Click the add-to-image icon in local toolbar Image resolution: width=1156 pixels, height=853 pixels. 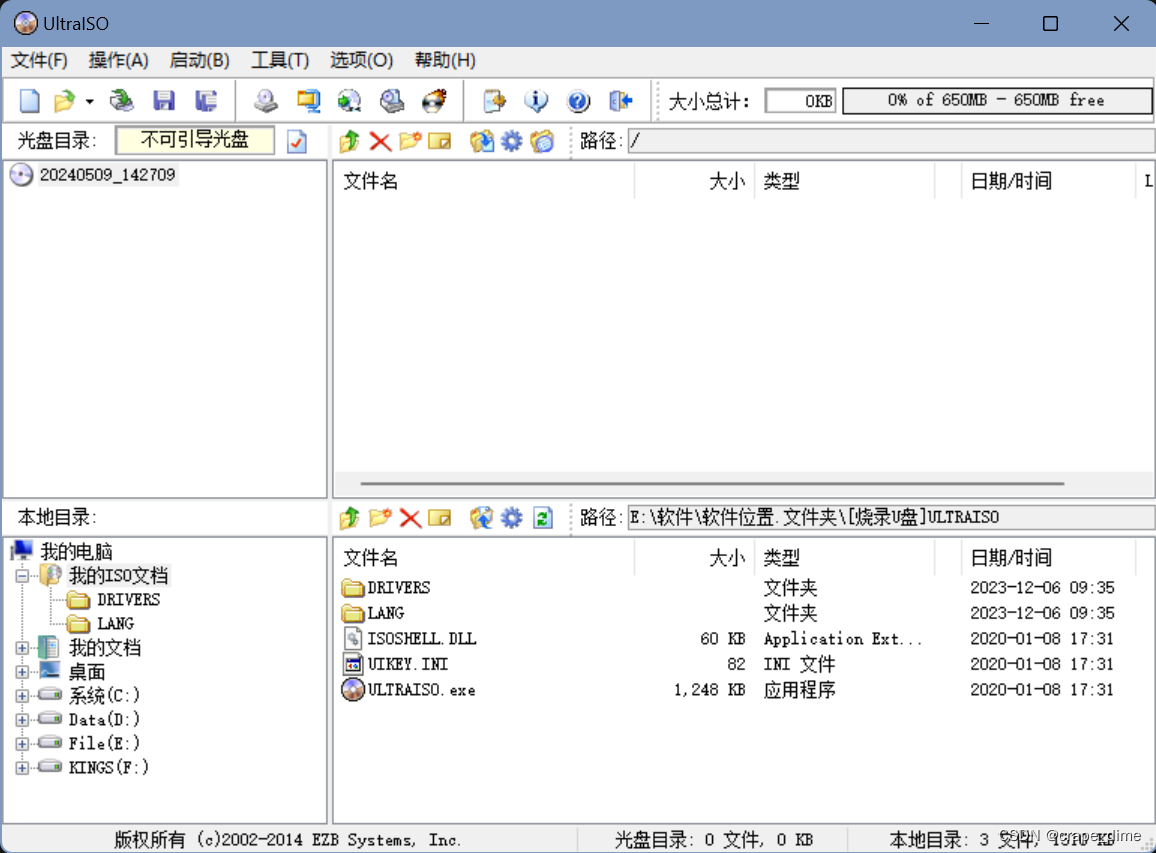pyautogui.click(x=481, y=518)
